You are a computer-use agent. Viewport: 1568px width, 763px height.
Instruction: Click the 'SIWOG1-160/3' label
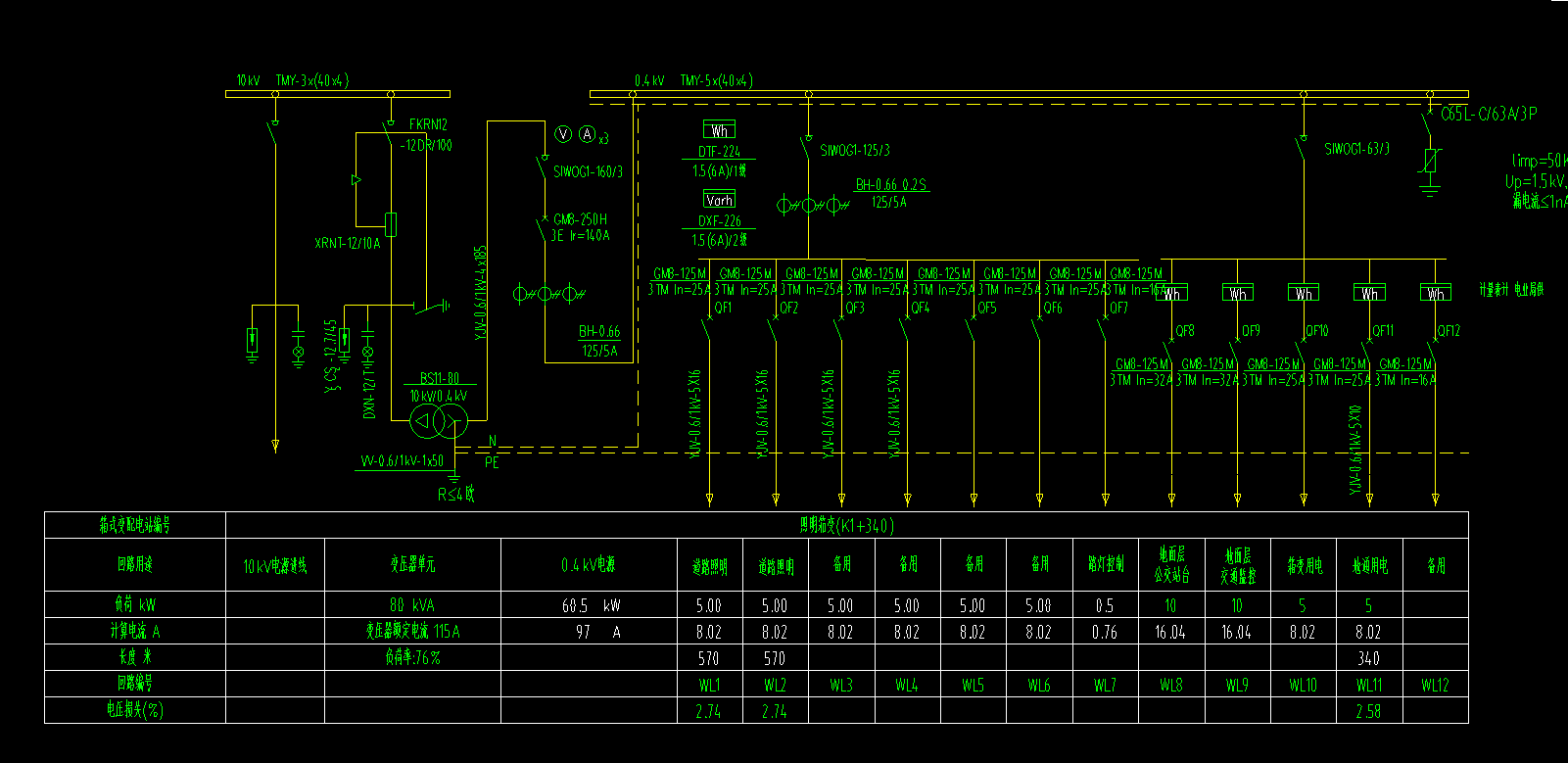[x=588, y=171]
